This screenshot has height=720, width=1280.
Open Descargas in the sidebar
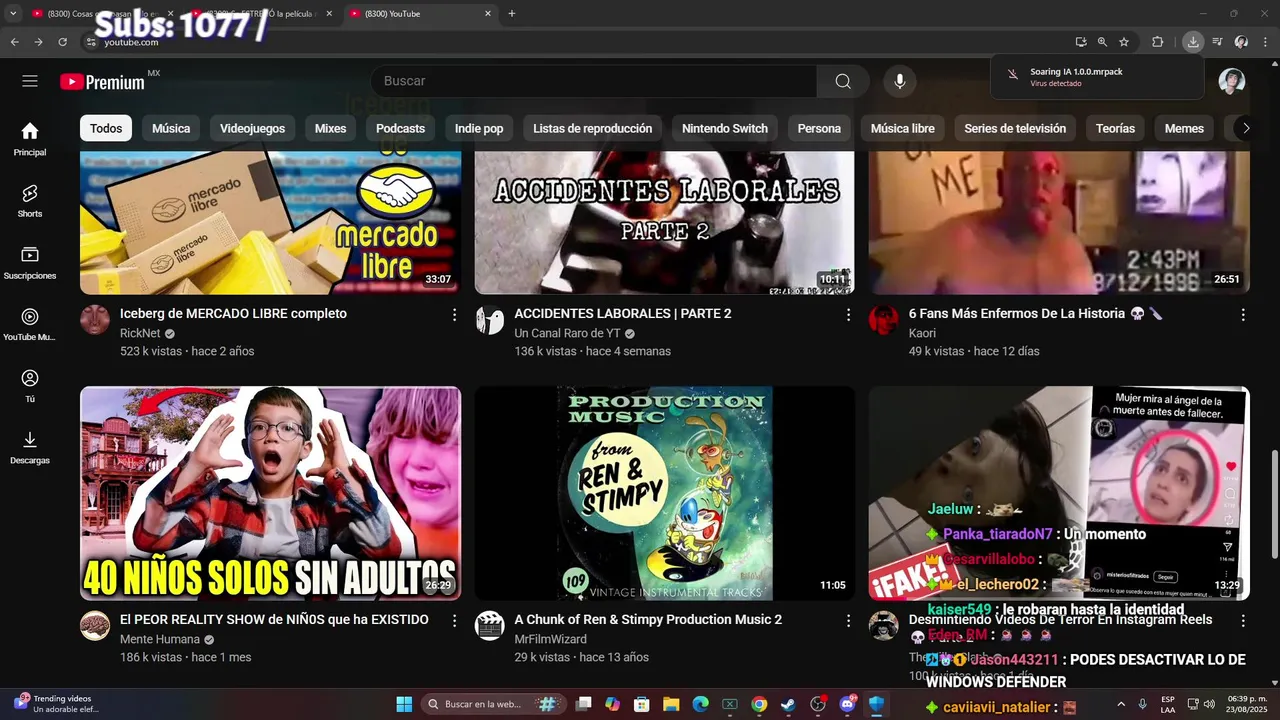click(30, 448)
